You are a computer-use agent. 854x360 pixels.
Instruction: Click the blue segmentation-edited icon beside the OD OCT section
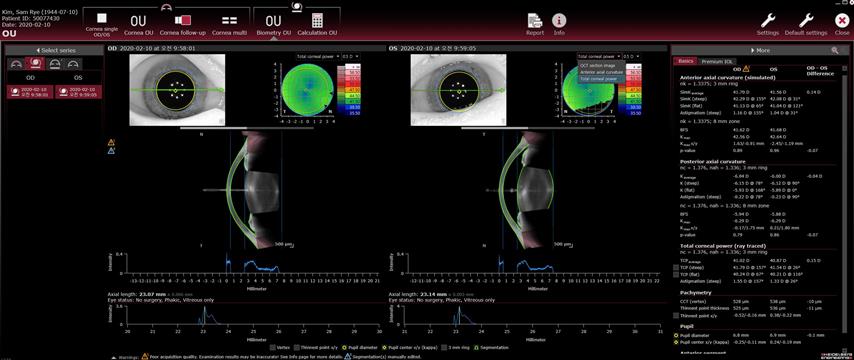coord(112,150)
